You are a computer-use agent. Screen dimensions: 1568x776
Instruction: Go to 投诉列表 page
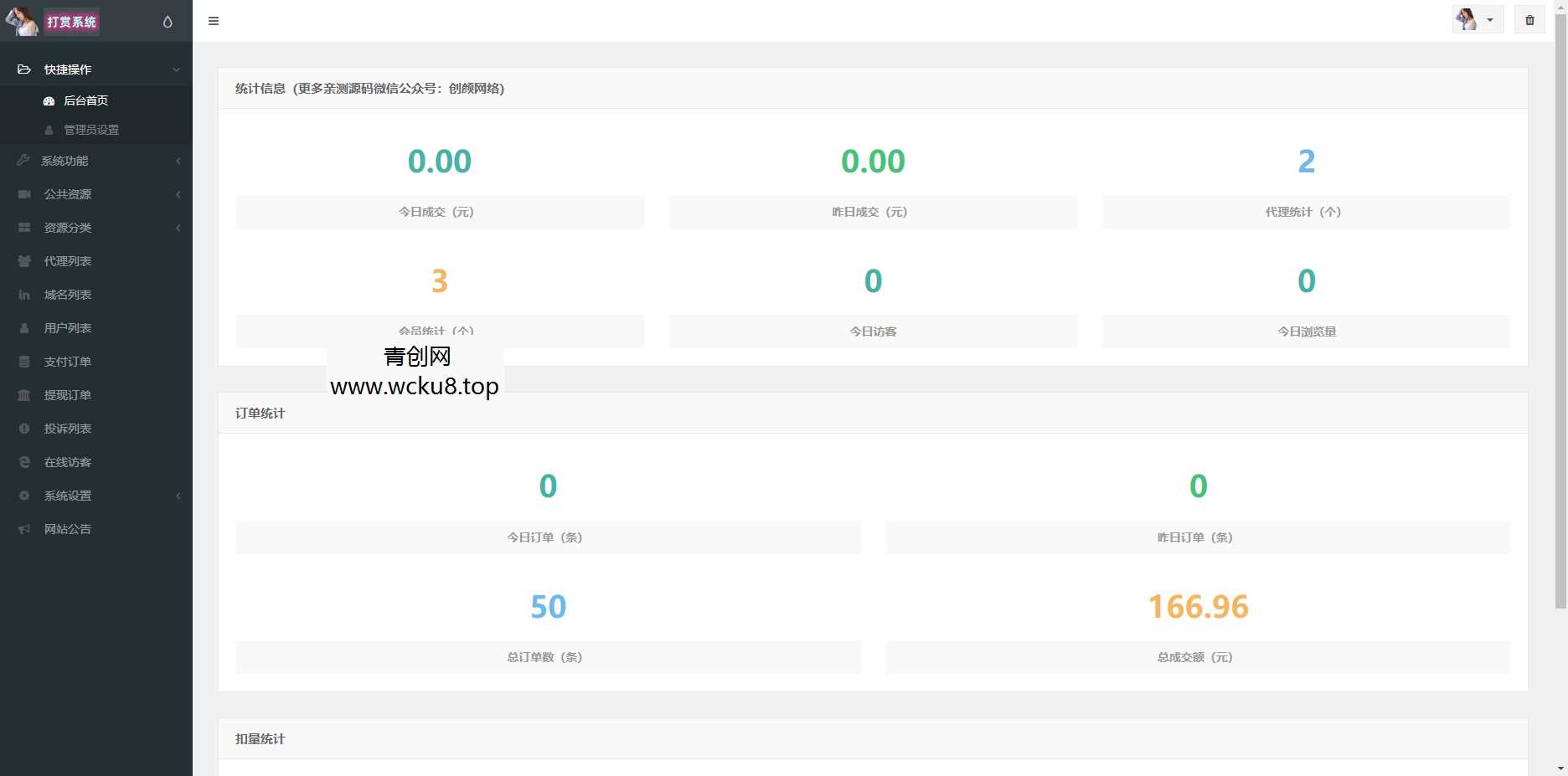[67, 429]
